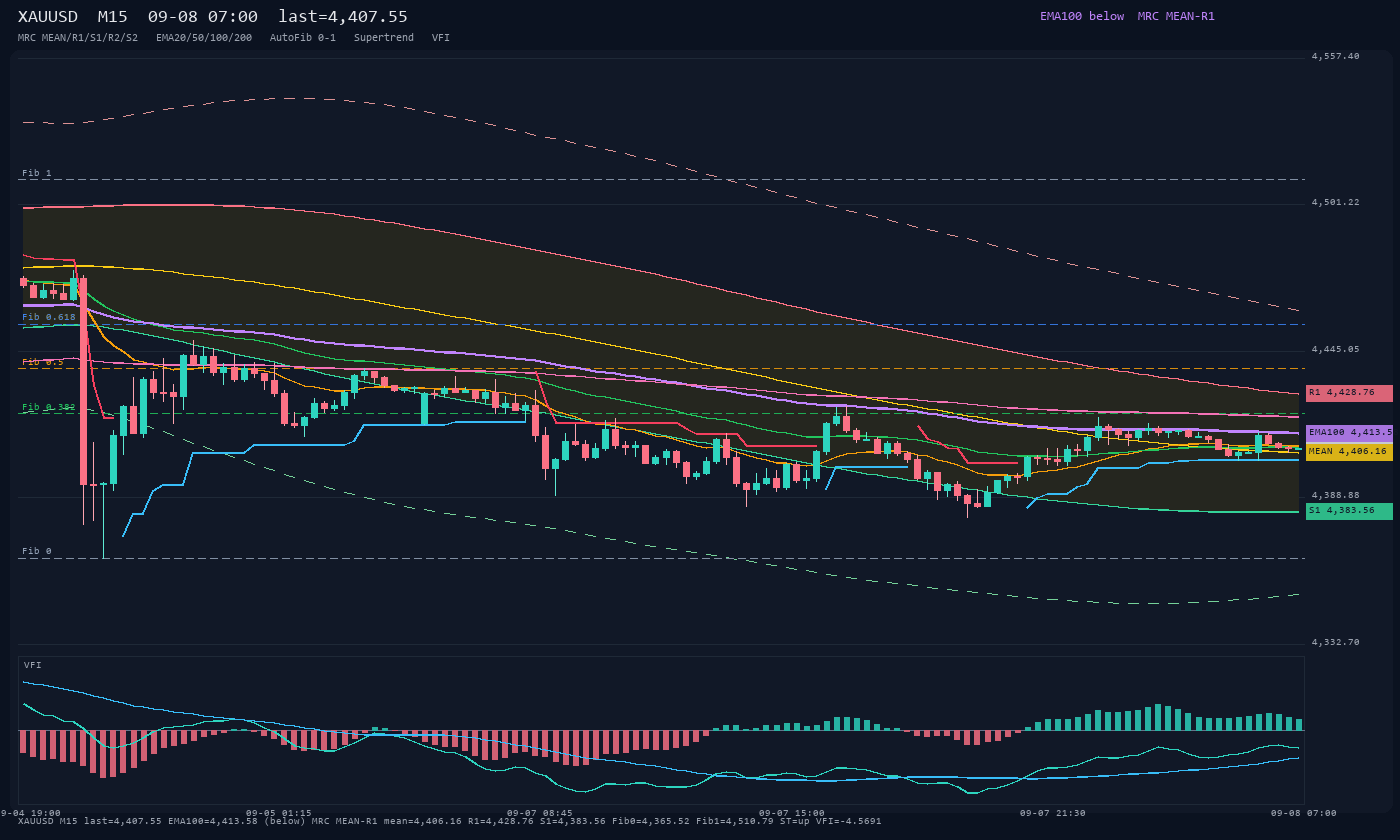Select the EMA20/50/100/200 indicator label
Viewport: 1400px width, 840px height.
pyautogui.click(x=204, y=38)
